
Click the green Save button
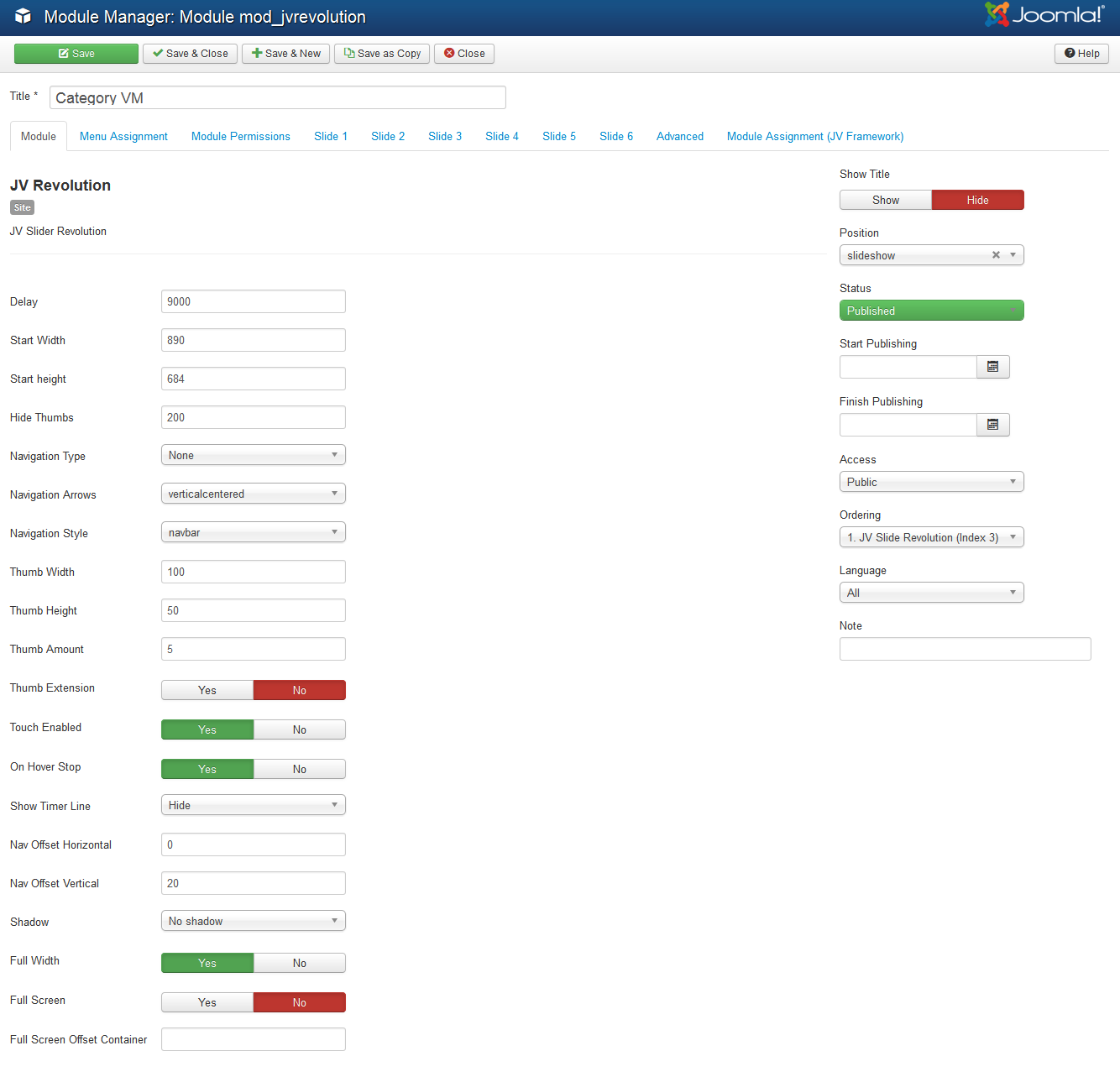(76, 54)
